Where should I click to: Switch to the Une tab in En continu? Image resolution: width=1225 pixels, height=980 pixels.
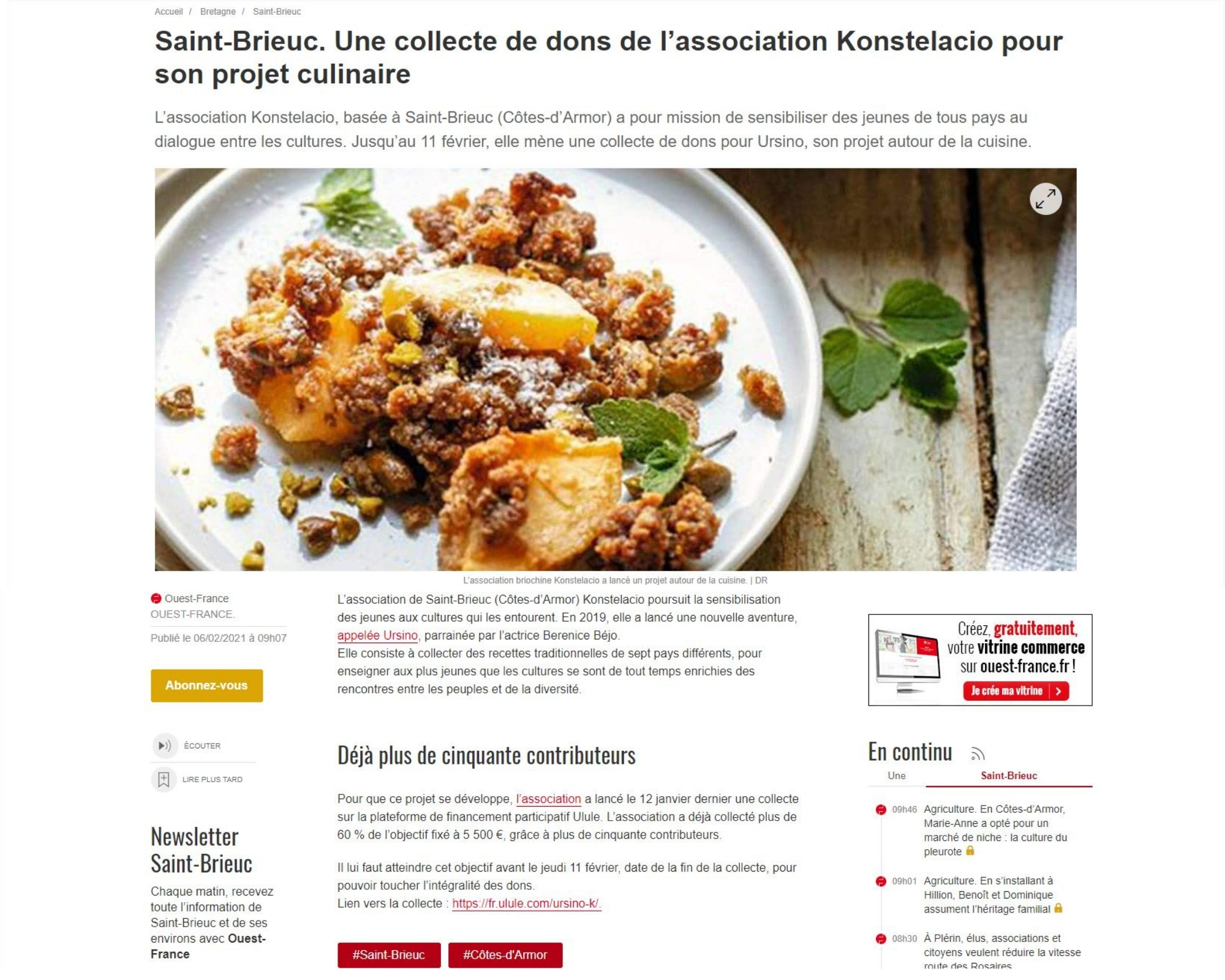coord(897,775)
